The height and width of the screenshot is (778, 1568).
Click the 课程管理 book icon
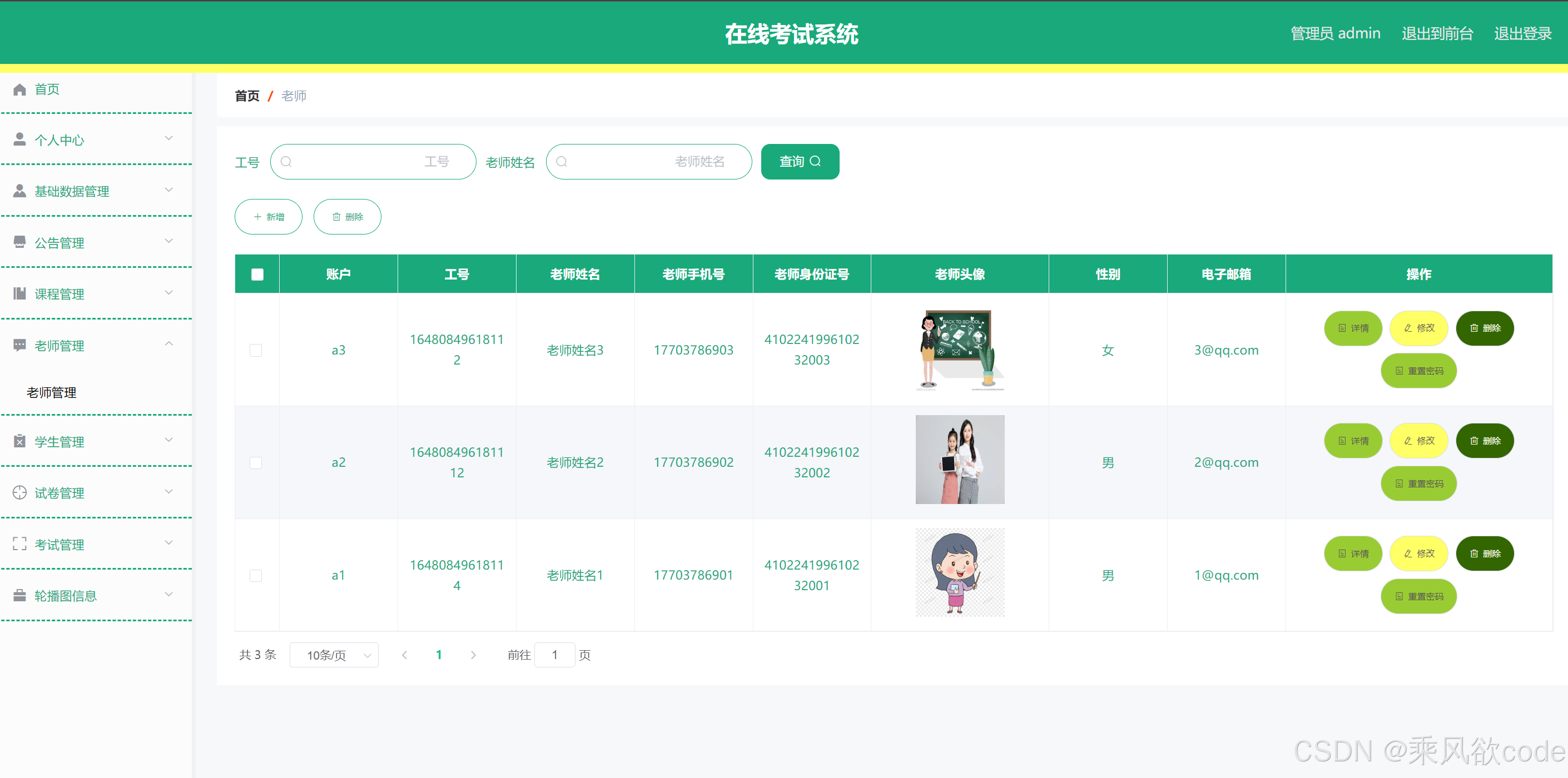19,294
